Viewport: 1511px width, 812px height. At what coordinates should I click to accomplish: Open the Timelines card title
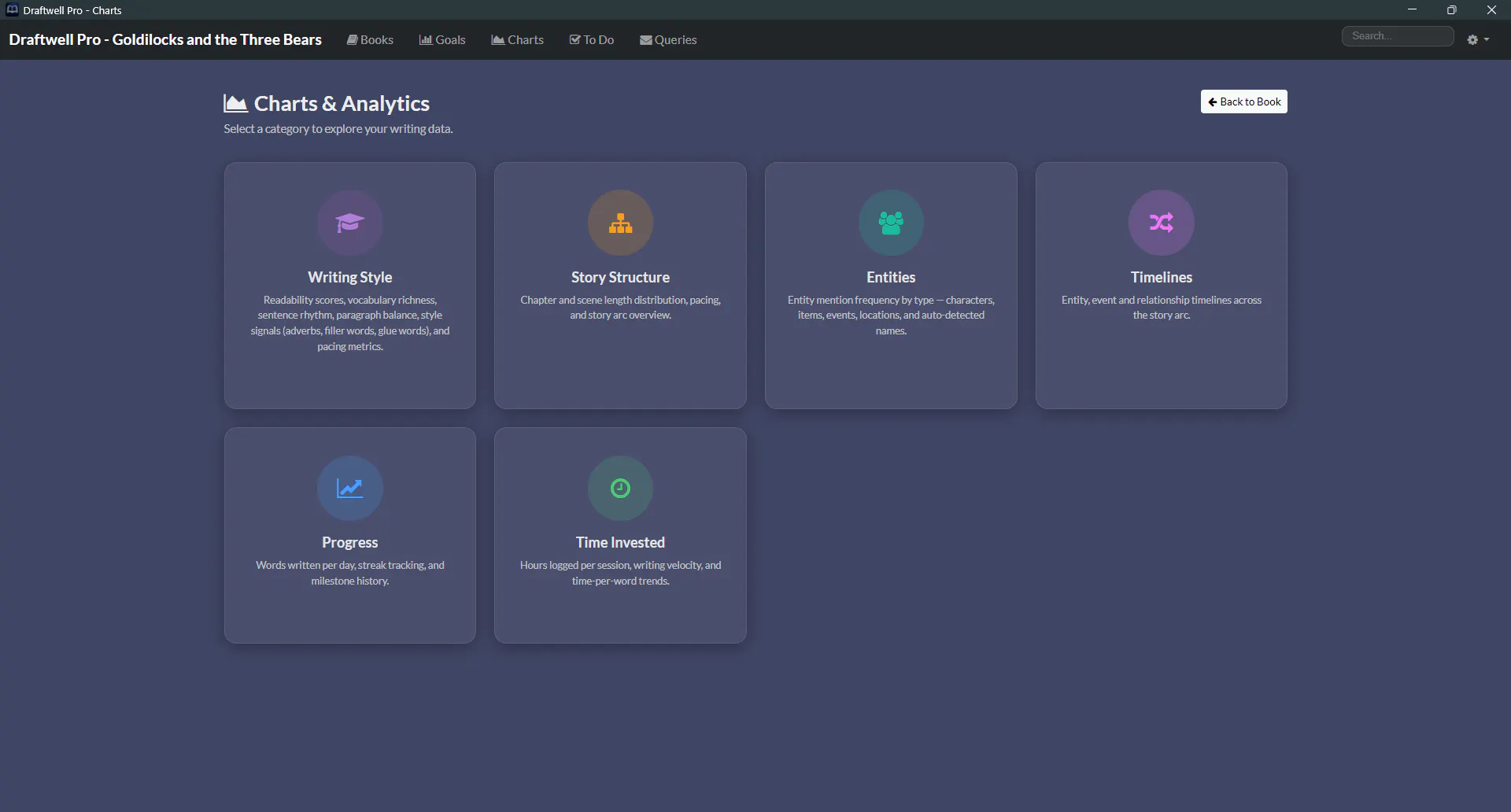click(x=1162, y=277)
